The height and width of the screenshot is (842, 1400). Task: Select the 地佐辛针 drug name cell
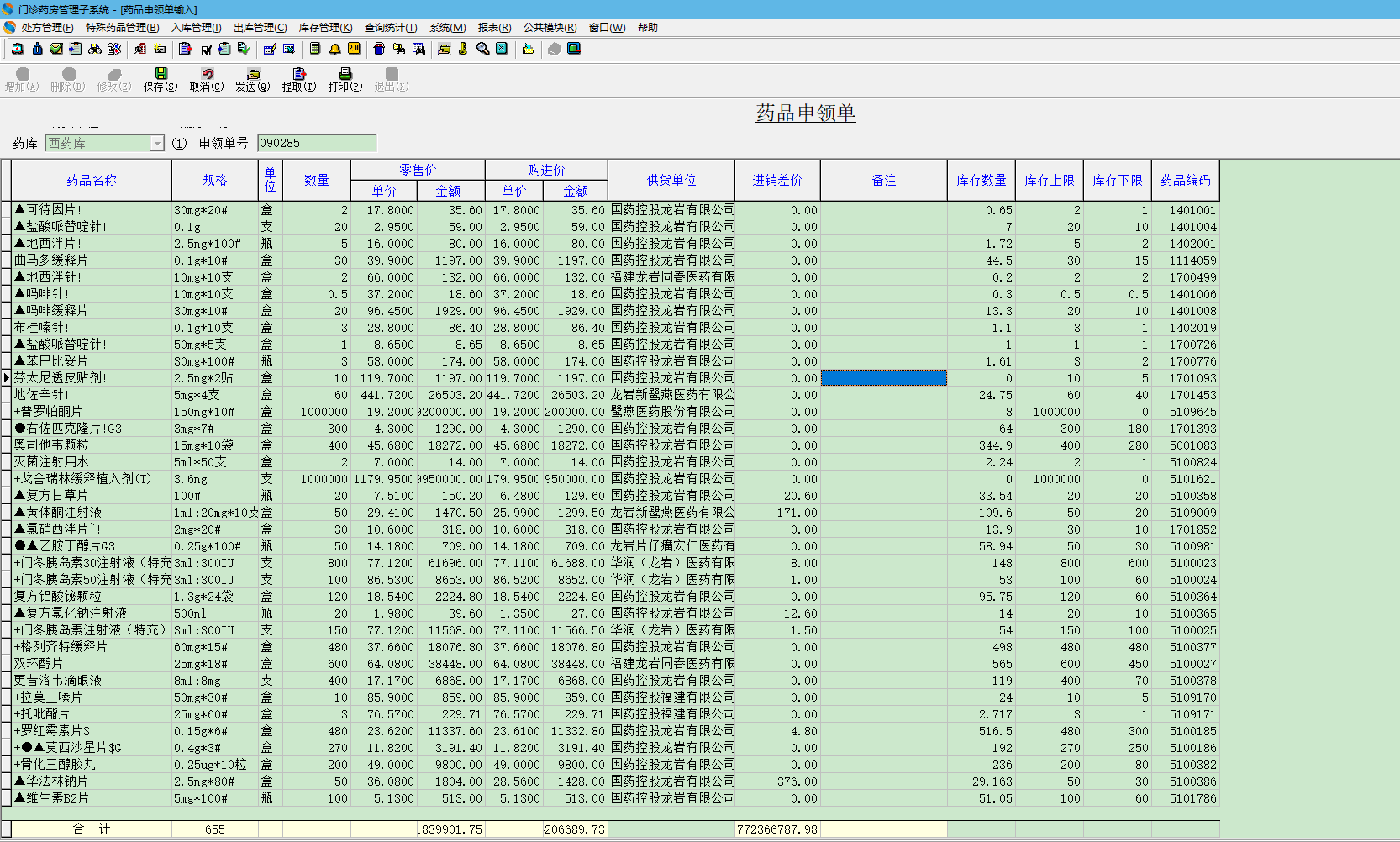point(91,395)
